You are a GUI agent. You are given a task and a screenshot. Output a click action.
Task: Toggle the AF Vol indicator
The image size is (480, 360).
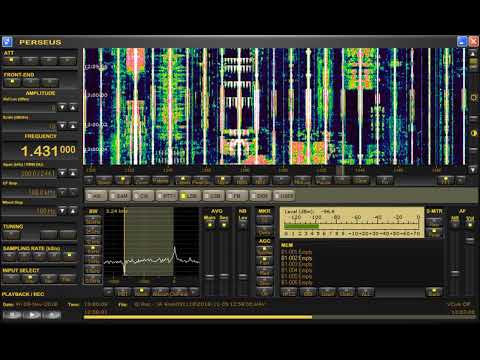[470, 225]
